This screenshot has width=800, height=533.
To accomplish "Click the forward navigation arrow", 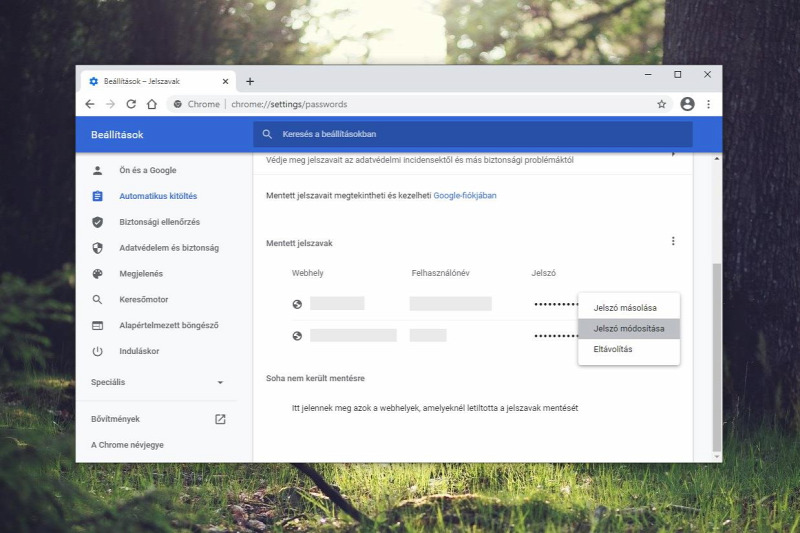I will (110, 104).
